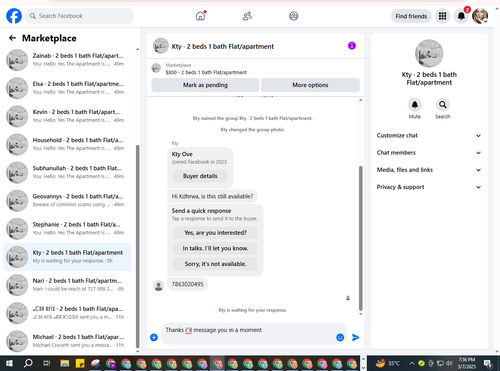Expand Media, files and links section
Image resolution: width=500 pixels, height=371 pixels.
(x=429, y=170)
